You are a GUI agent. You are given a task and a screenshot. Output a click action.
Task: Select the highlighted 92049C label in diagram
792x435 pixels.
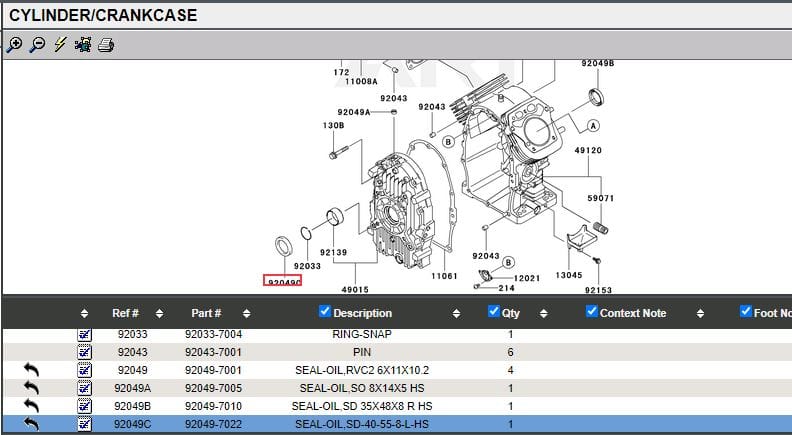coord(282,282)
